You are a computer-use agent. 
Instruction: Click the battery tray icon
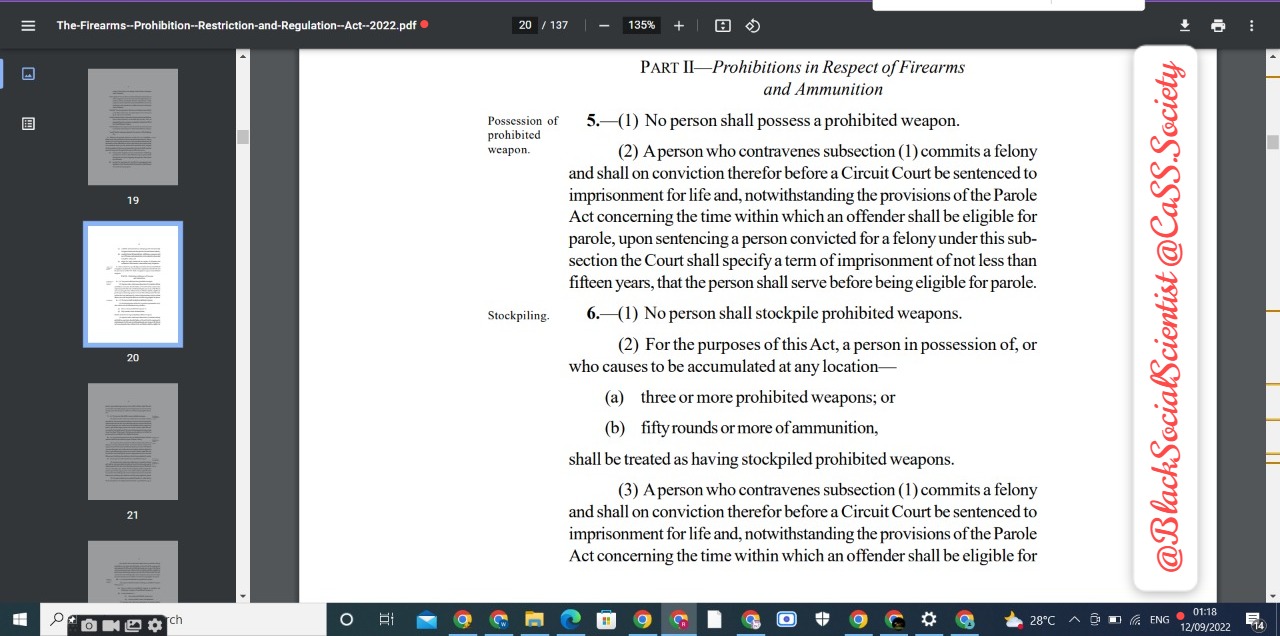coord(1115,620)
